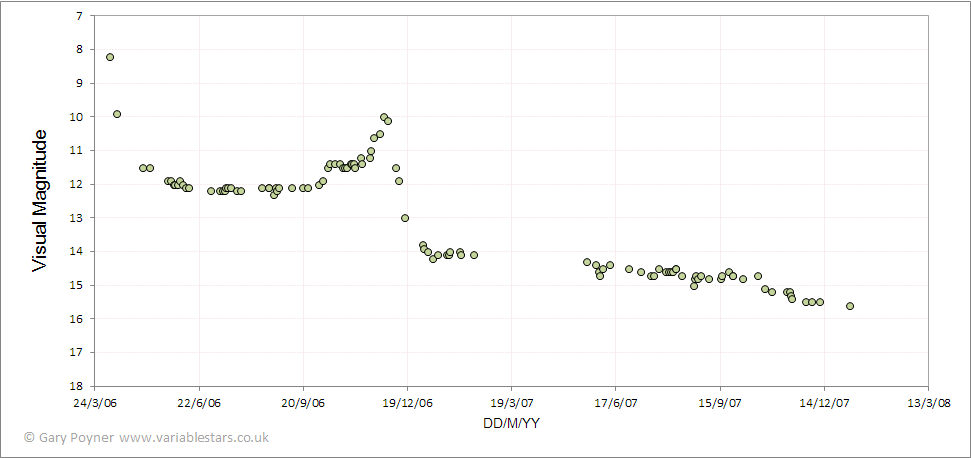Click the y-axis tick label 9
The height and width of the screenshot is (458, 971).
click(x=81, y=83)
